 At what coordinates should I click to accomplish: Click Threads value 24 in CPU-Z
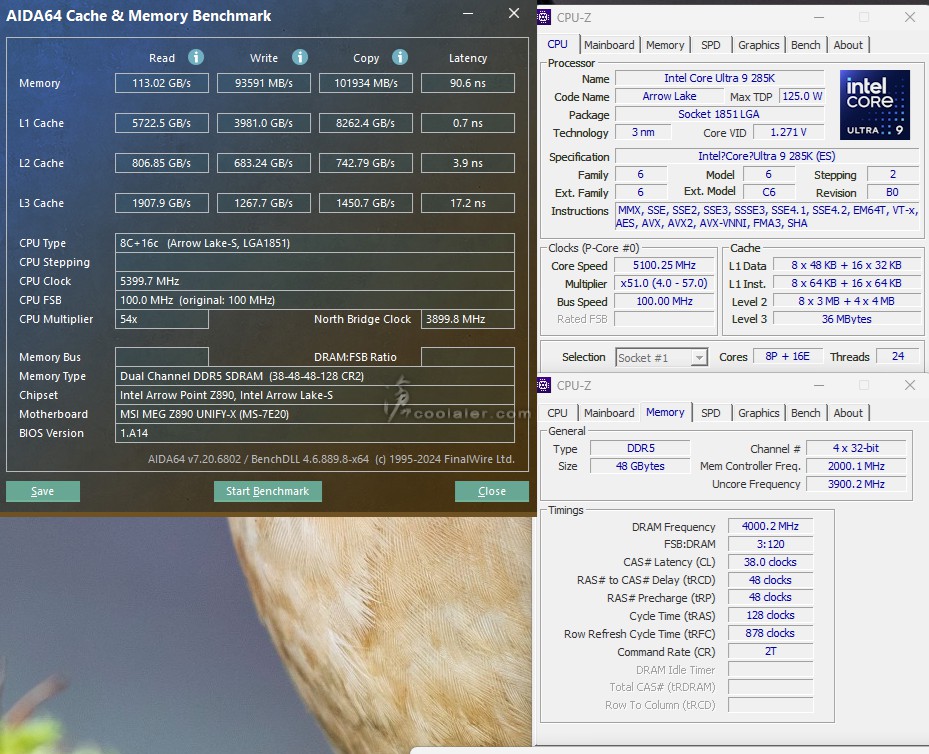(x=898, y=356)
